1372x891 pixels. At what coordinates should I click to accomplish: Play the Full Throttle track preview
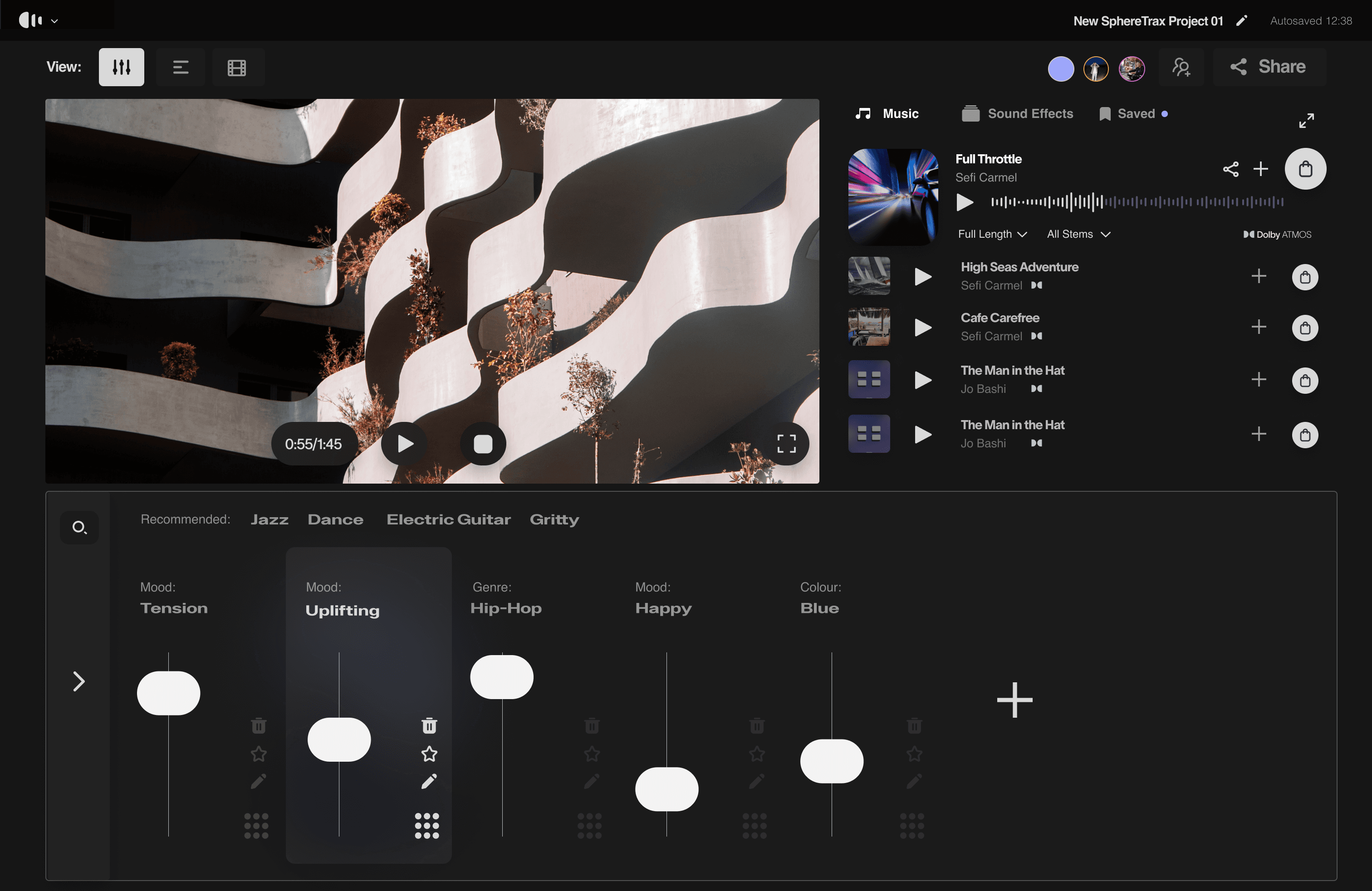pos(965,202)
